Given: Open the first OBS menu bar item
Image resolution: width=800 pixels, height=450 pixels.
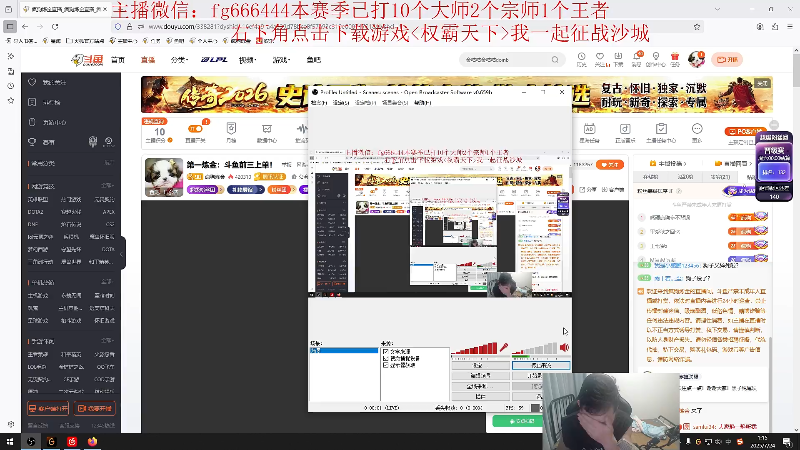Looking at the screenshot, I should point(318,103).
